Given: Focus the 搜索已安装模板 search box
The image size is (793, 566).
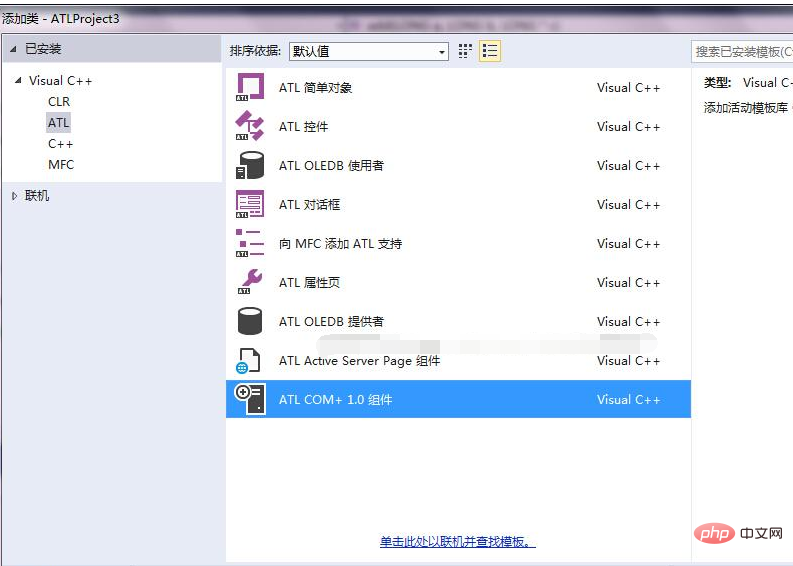Looking at the screenshot, I should pos(742,52).
